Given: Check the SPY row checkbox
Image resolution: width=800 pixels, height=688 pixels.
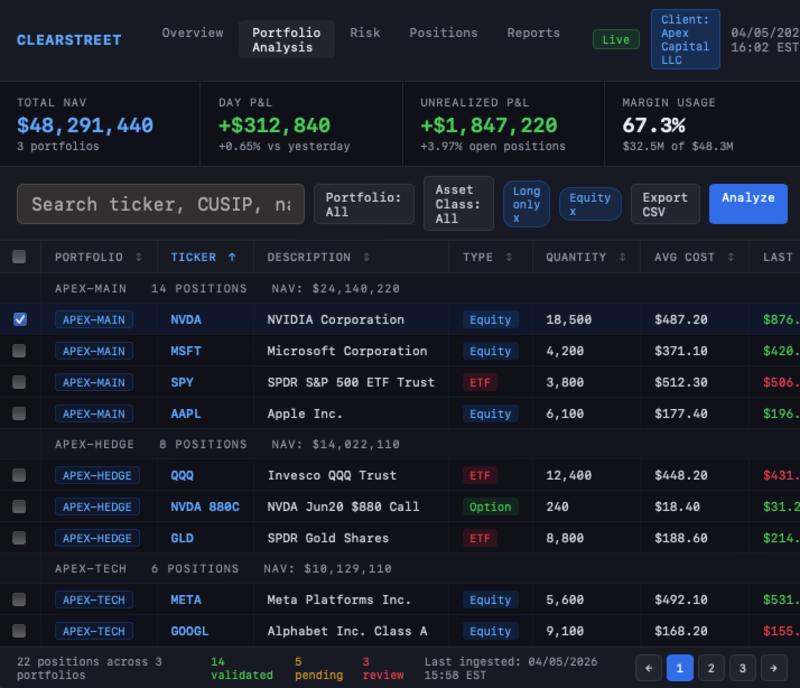Looking at the screenshot, I should [x=19, y=382].
